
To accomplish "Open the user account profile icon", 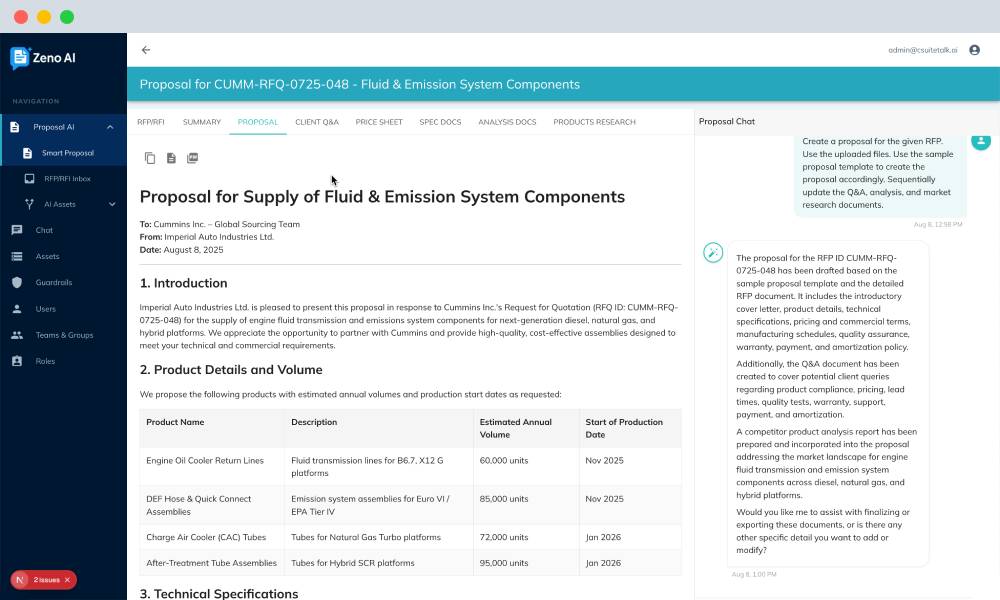I will pyautogui.click(x=974, y=50).
